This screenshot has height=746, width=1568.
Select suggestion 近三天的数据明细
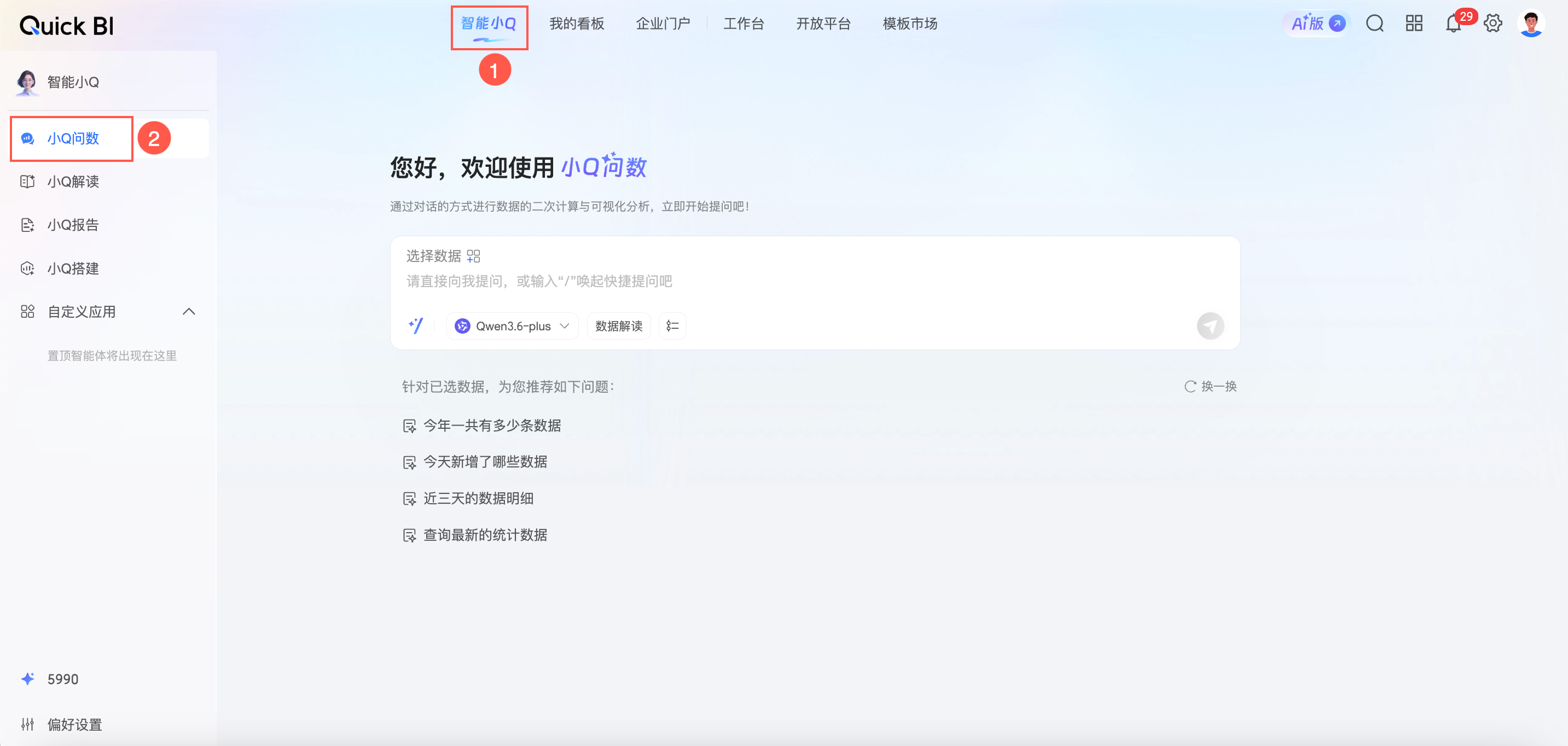(478, 498)
